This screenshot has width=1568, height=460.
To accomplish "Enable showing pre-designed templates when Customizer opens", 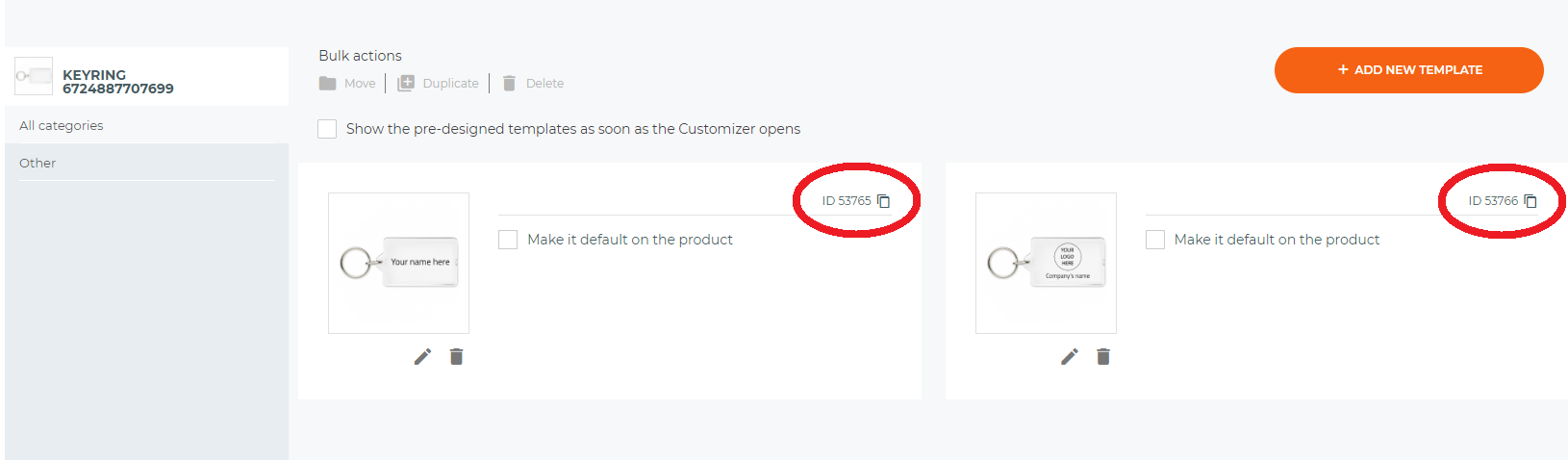I will (x=327, y=129).
